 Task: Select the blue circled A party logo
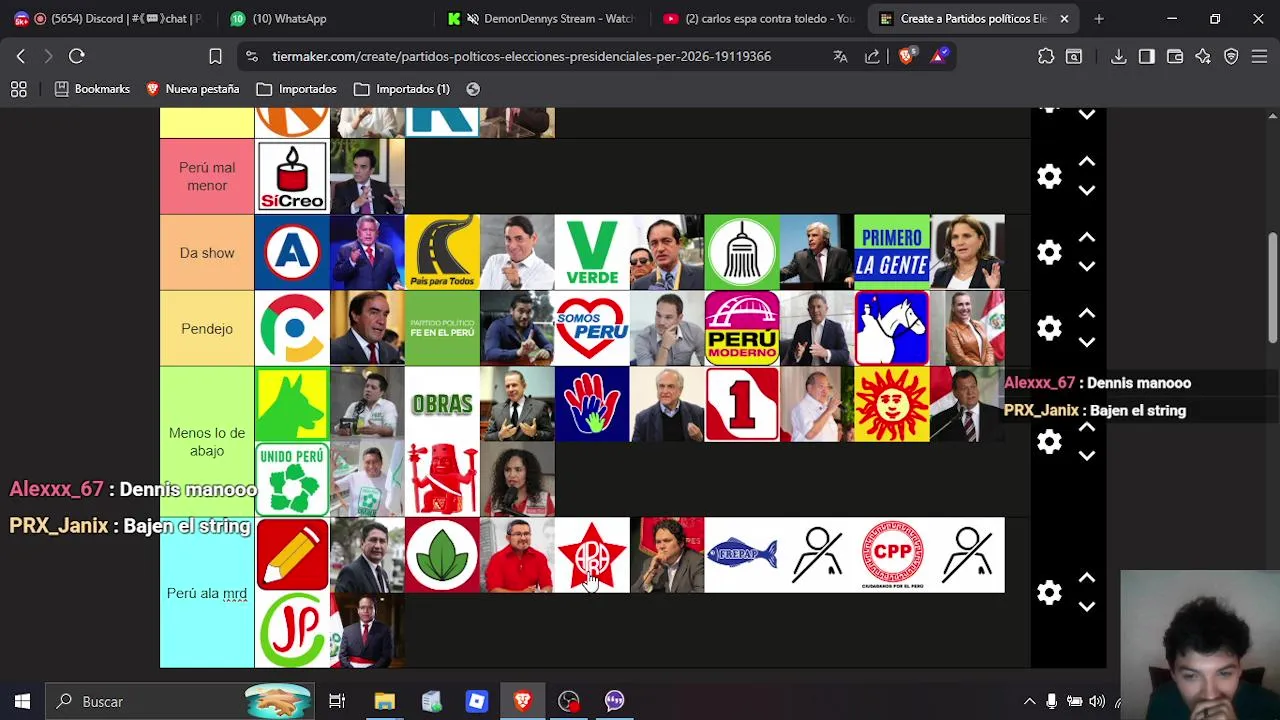(x=292, y=253)
